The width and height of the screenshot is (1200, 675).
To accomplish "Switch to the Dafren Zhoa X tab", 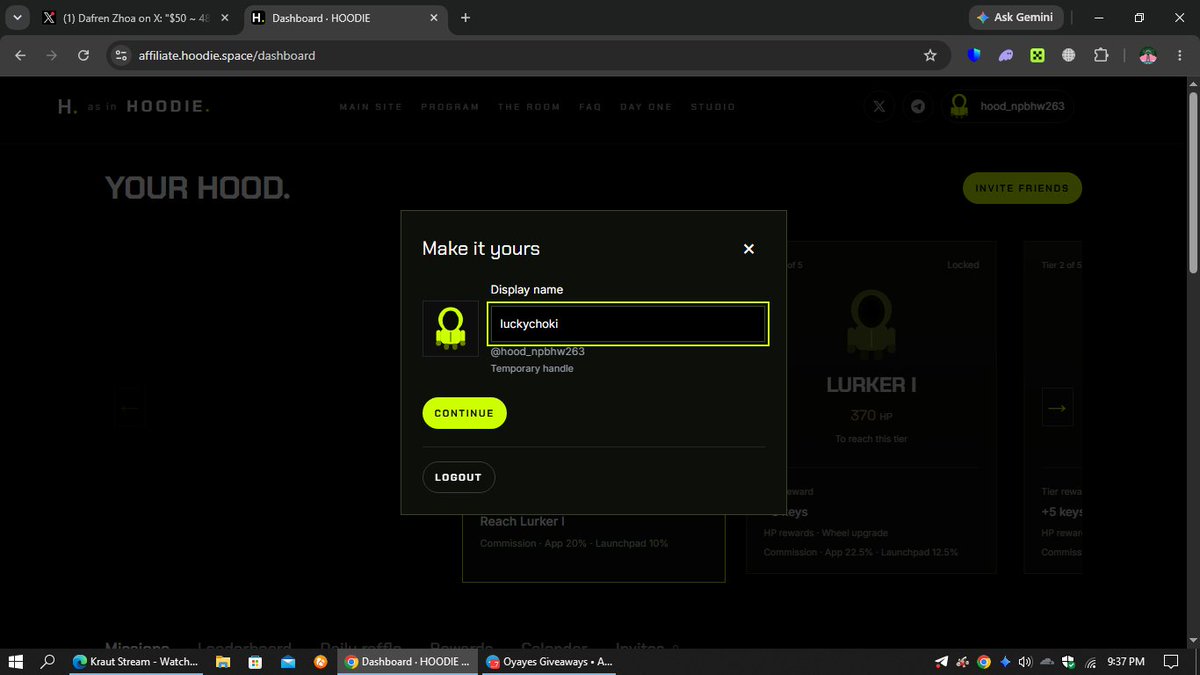I will (136, 18).
